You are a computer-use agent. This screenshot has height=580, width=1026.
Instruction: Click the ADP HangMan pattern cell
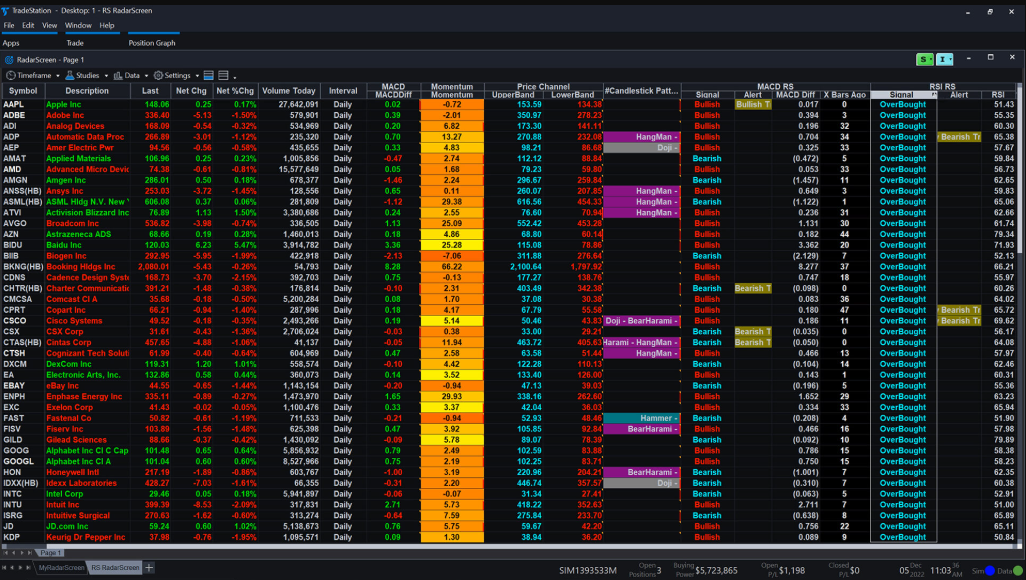(641, 137)
